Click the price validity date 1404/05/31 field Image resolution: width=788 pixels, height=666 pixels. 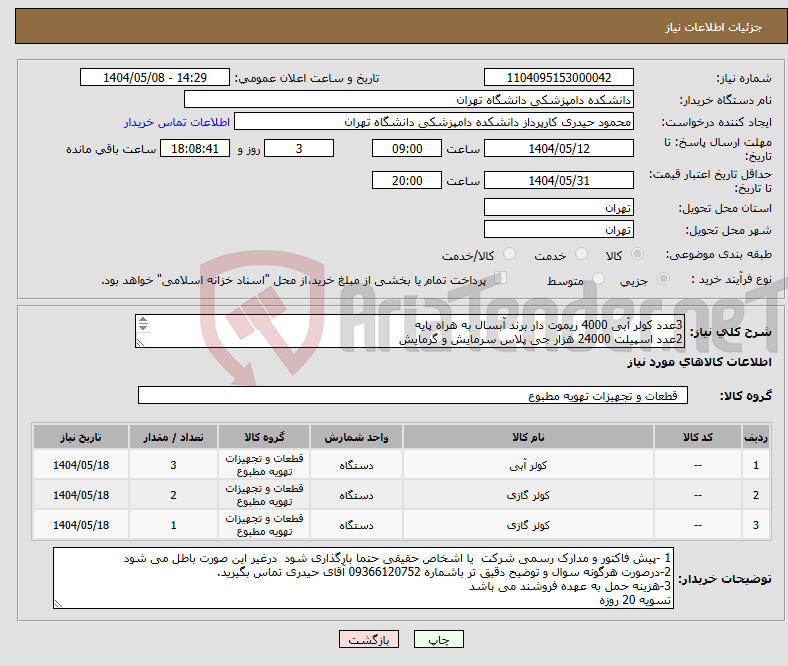(558, 180)
